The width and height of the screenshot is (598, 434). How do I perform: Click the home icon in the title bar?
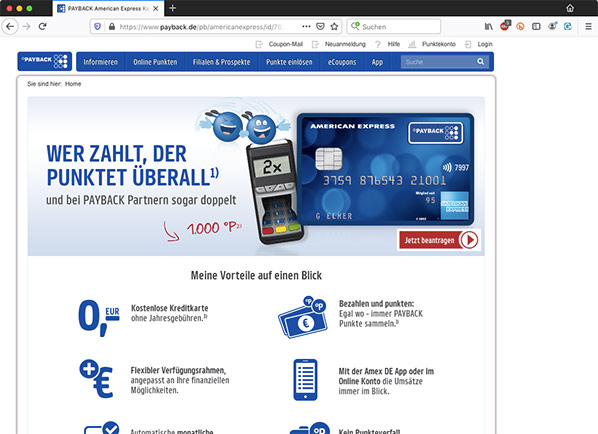pyautogui.click(x=570, y=8)
